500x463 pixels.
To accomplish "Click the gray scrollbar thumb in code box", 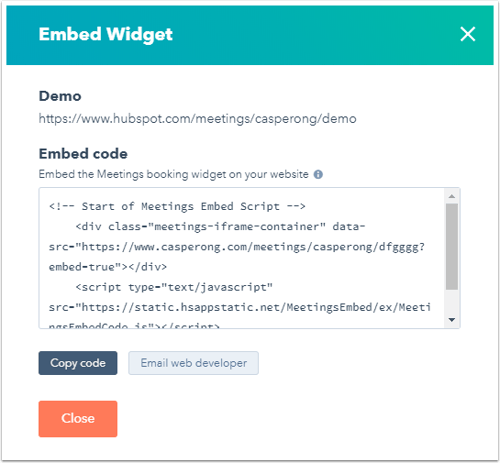I will pos(452,247).
